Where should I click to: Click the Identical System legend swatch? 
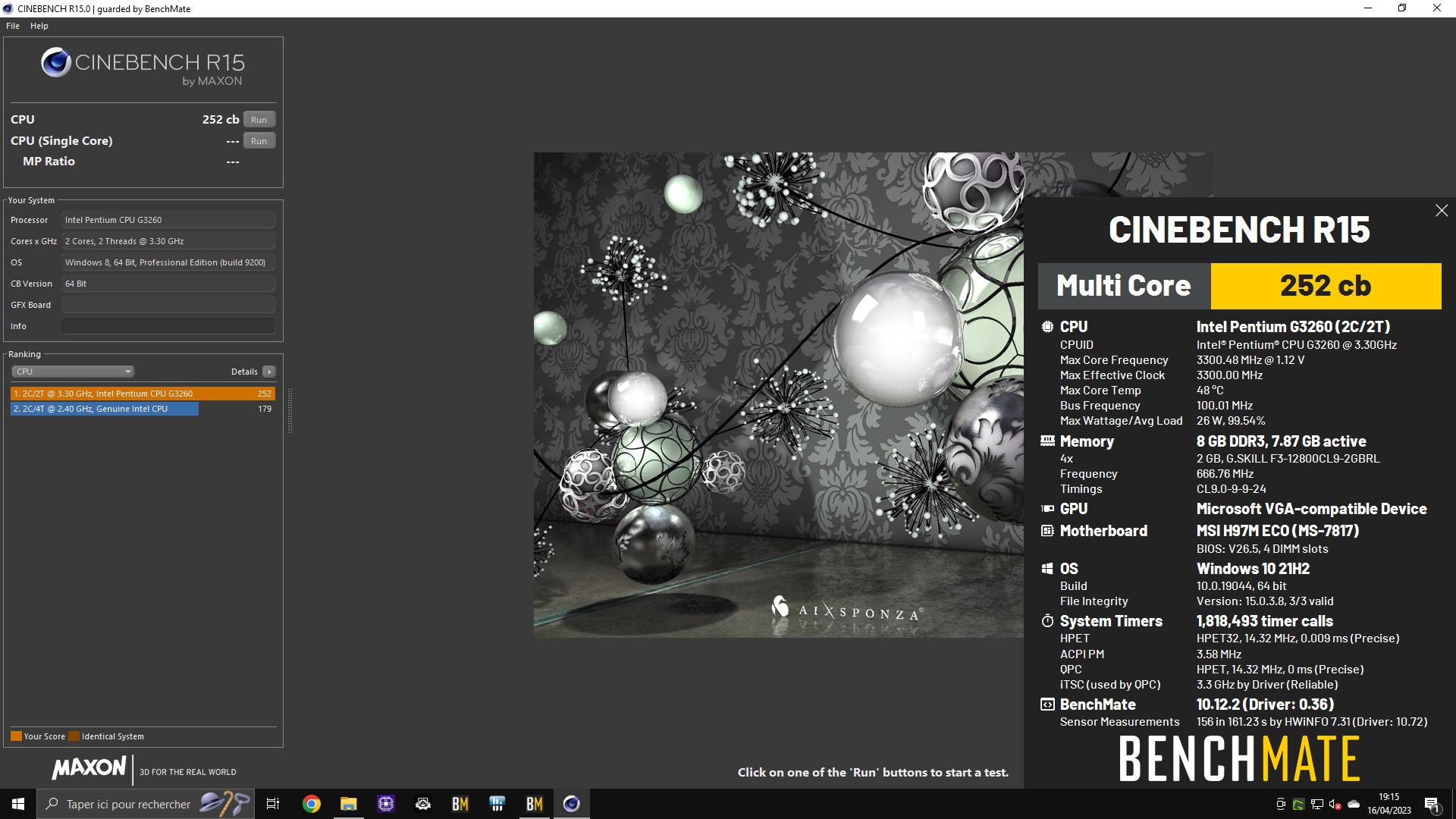pyautogui.click(x=74, y=736)
